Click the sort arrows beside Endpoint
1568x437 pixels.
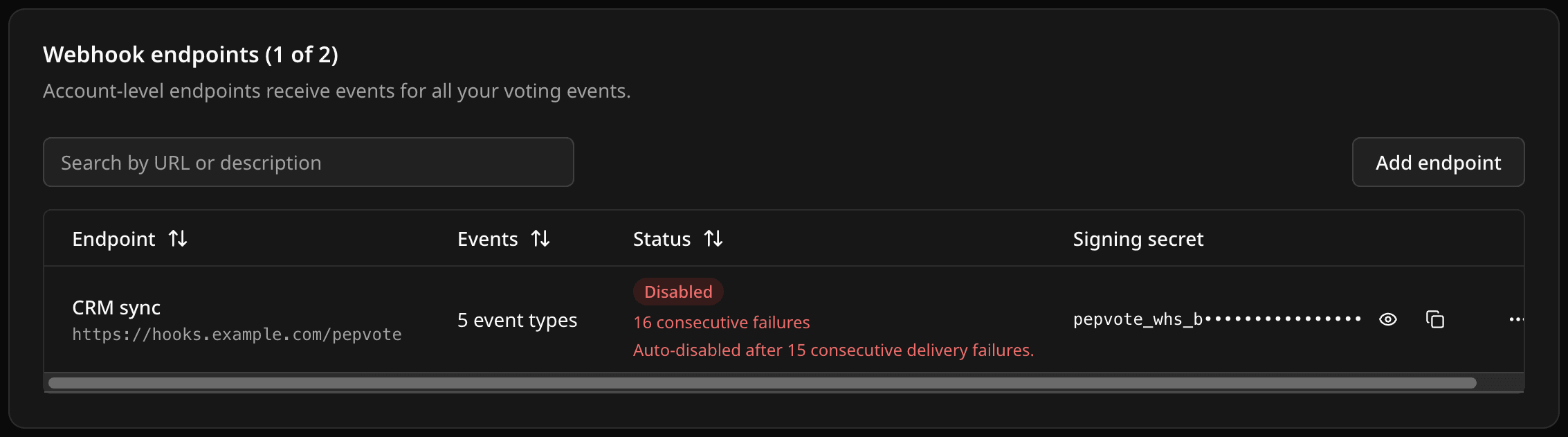point(178,239)
